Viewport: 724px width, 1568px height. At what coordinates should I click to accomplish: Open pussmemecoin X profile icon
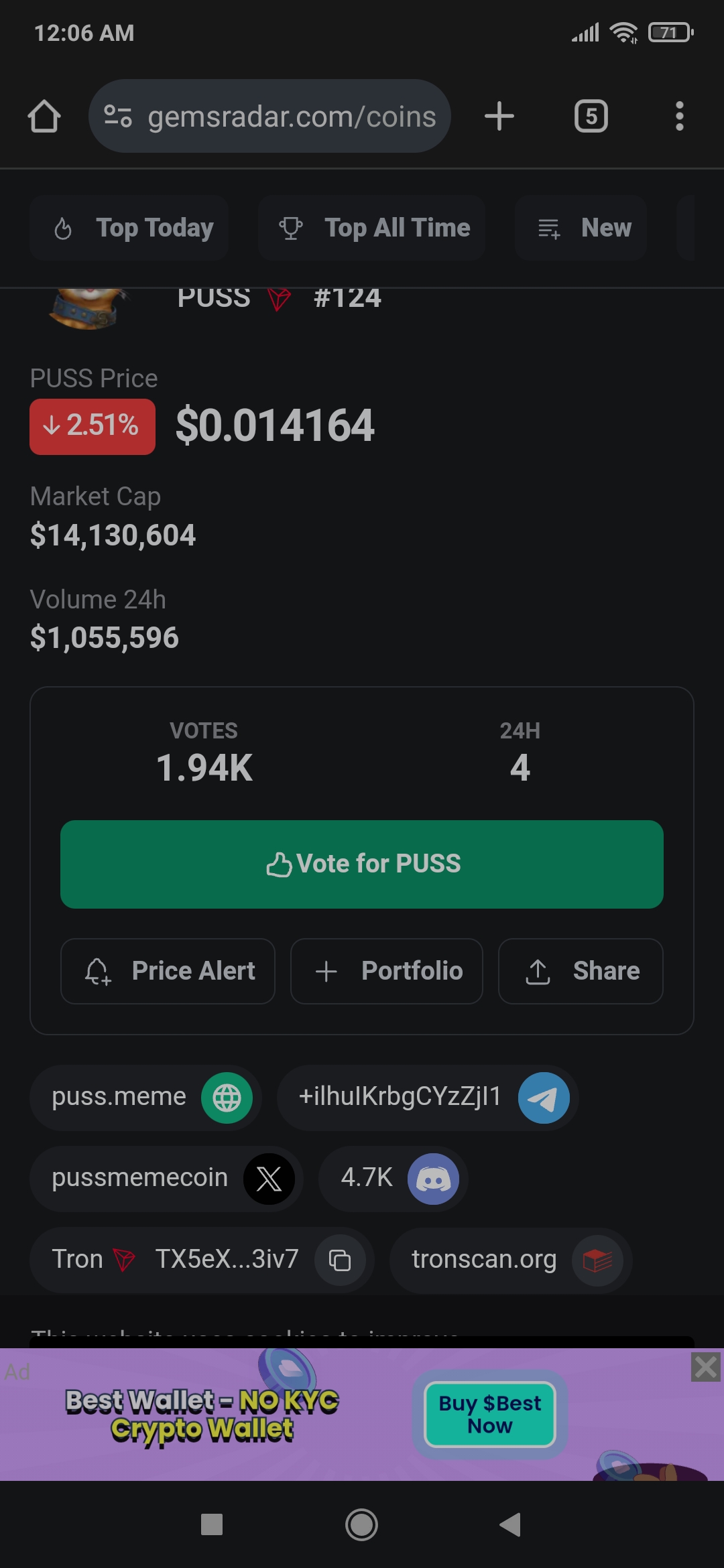[269, 1179]
